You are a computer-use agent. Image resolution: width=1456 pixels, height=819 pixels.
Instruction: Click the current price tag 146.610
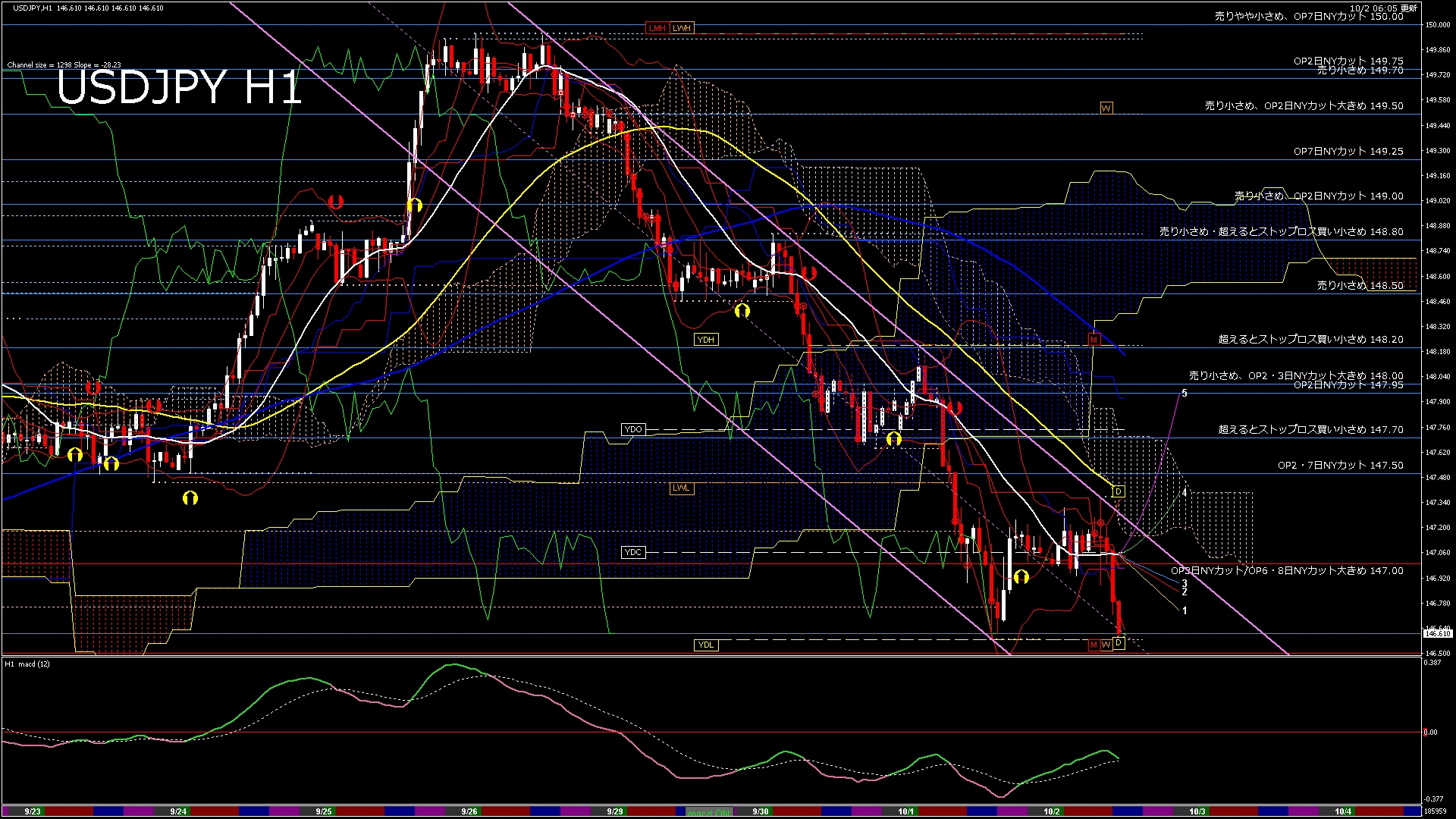(1438, 633)
